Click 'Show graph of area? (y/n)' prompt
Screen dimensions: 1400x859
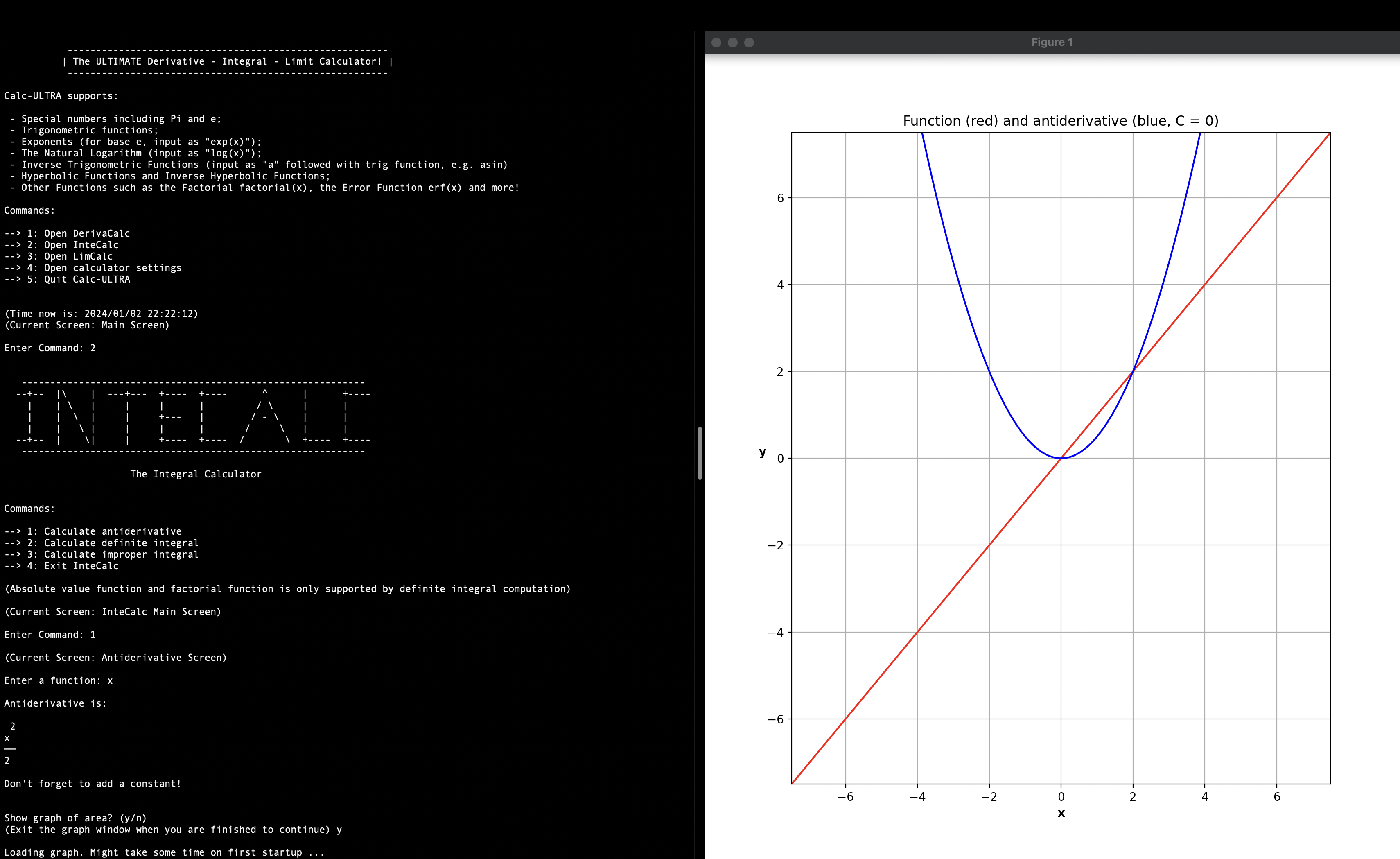coord(76,818)
